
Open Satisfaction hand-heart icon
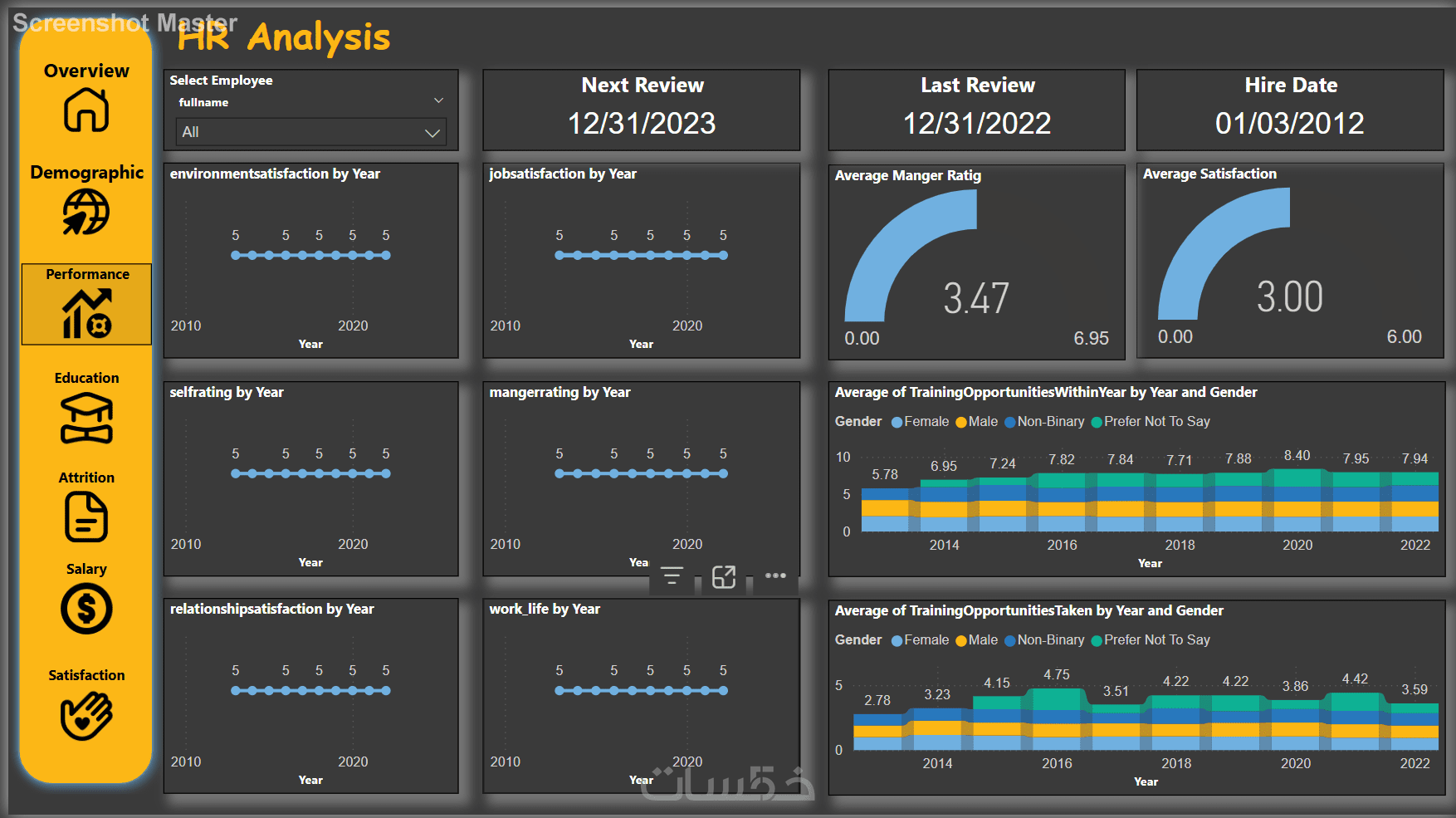point(86,715)
